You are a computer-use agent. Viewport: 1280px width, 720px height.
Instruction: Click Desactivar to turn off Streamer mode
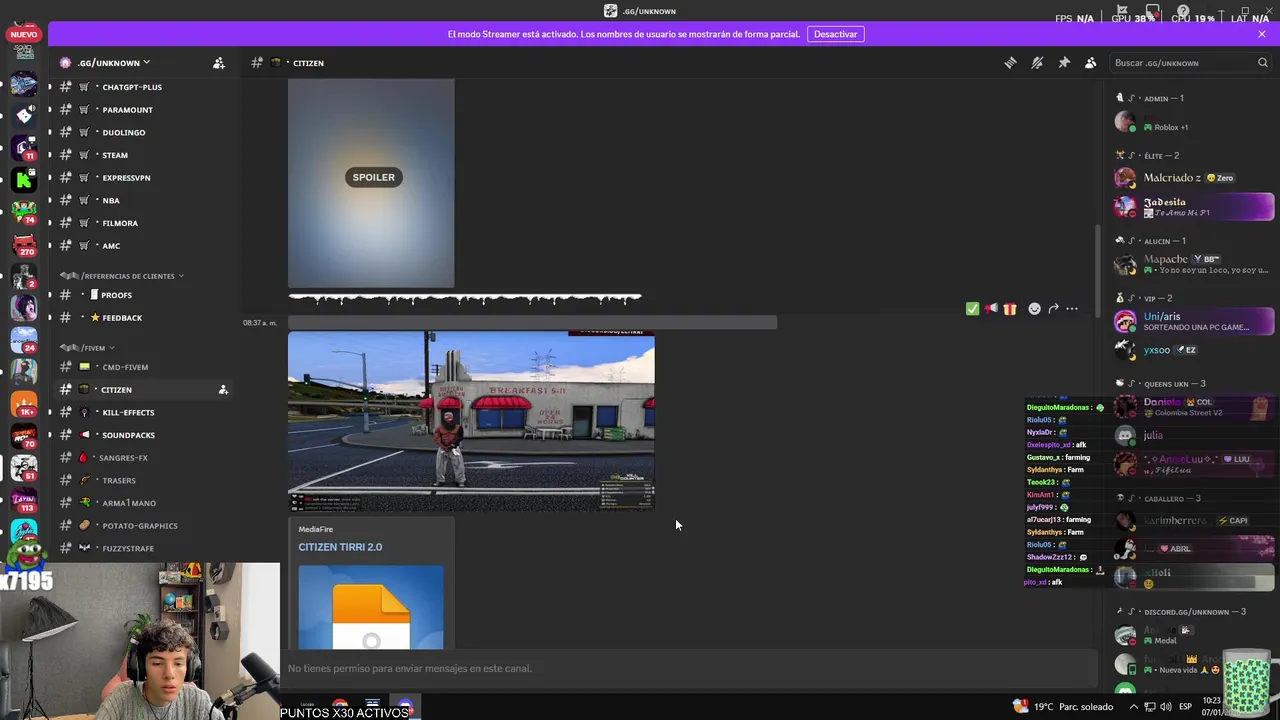coord(835,34)
